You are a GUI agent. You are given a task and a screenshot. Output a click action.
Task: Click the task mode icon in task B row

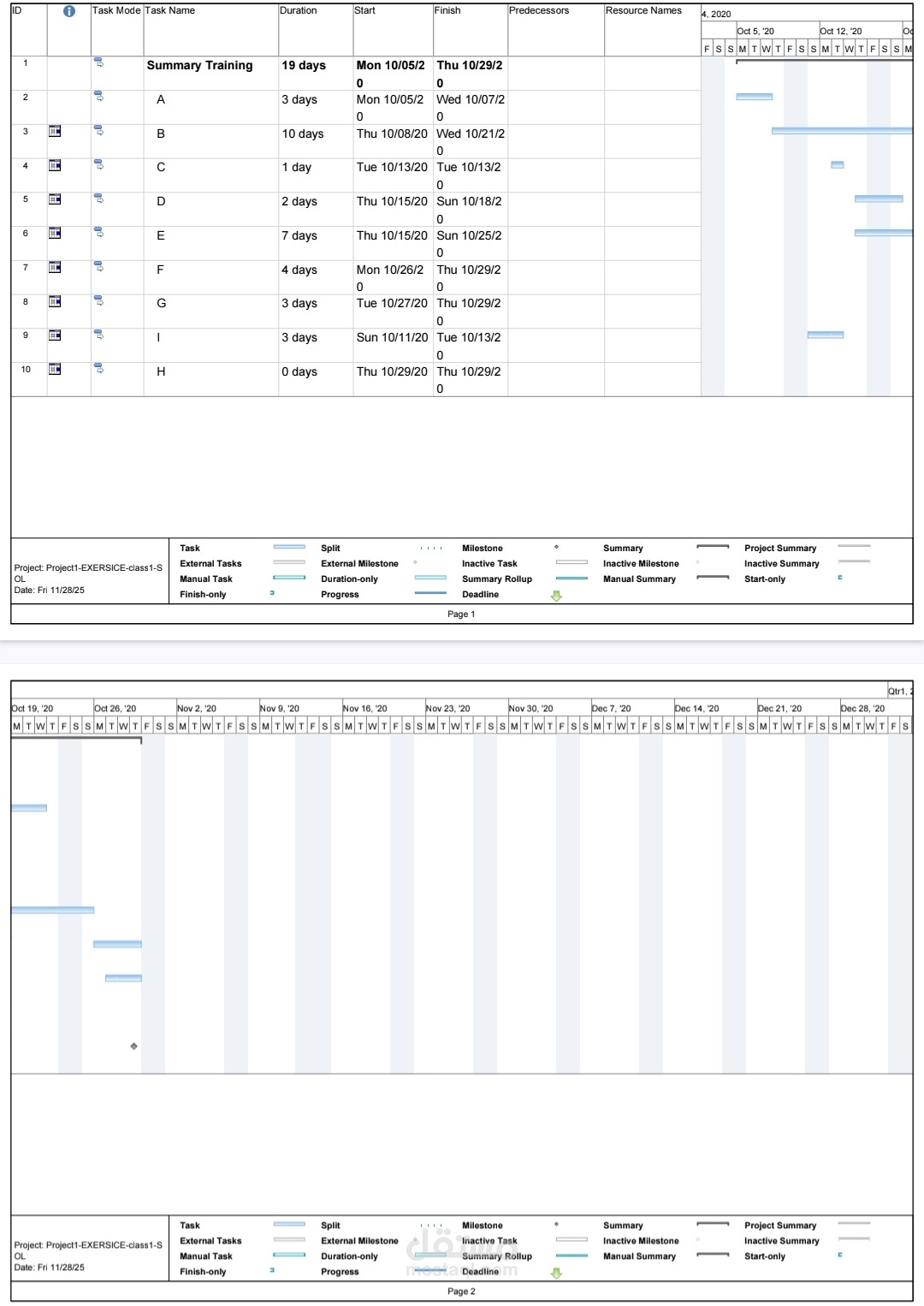pos(98,130)
